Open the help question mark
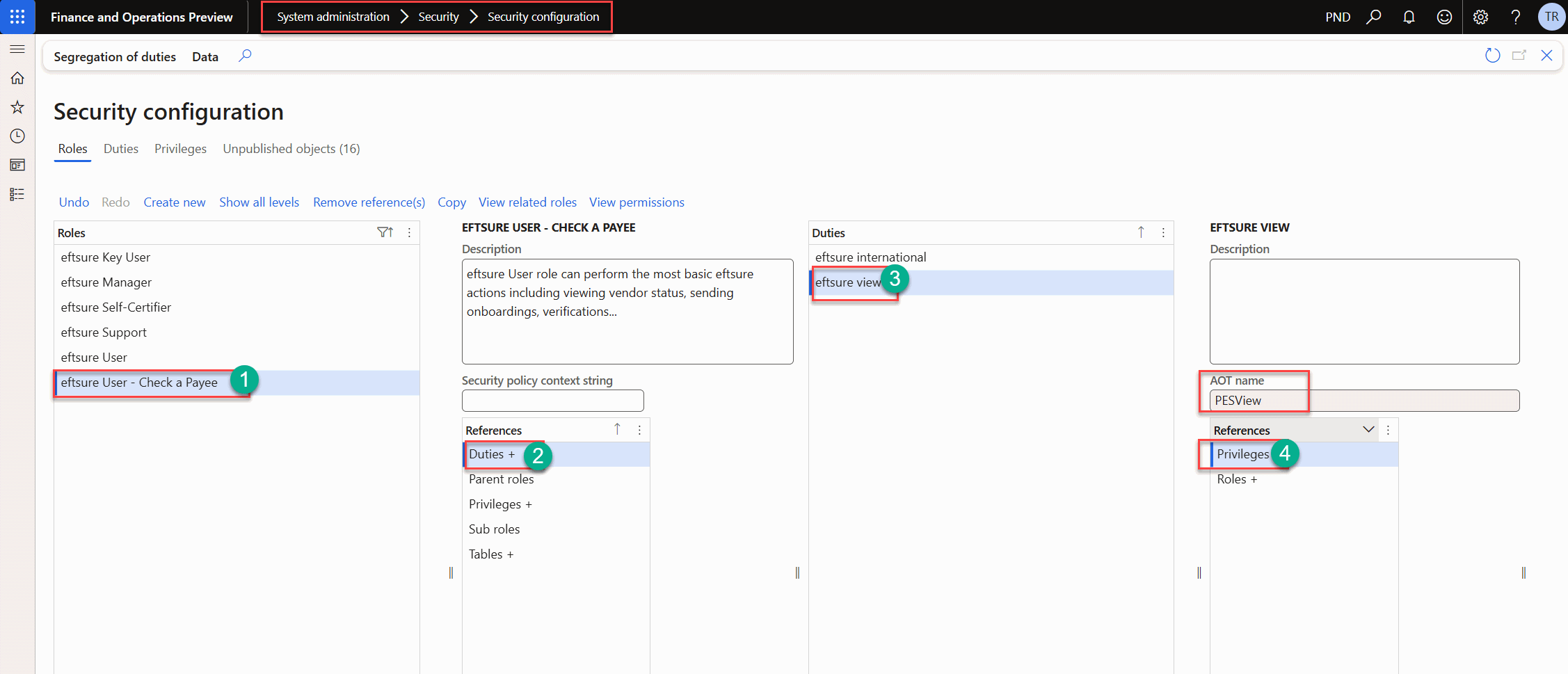 click(1515, 17)
